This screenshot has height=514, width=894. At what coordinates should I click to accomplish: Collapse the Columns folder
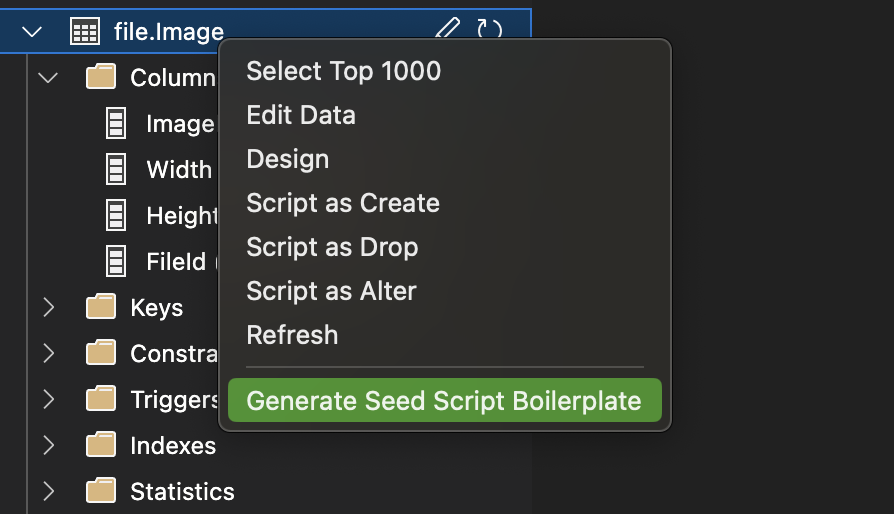48,77
